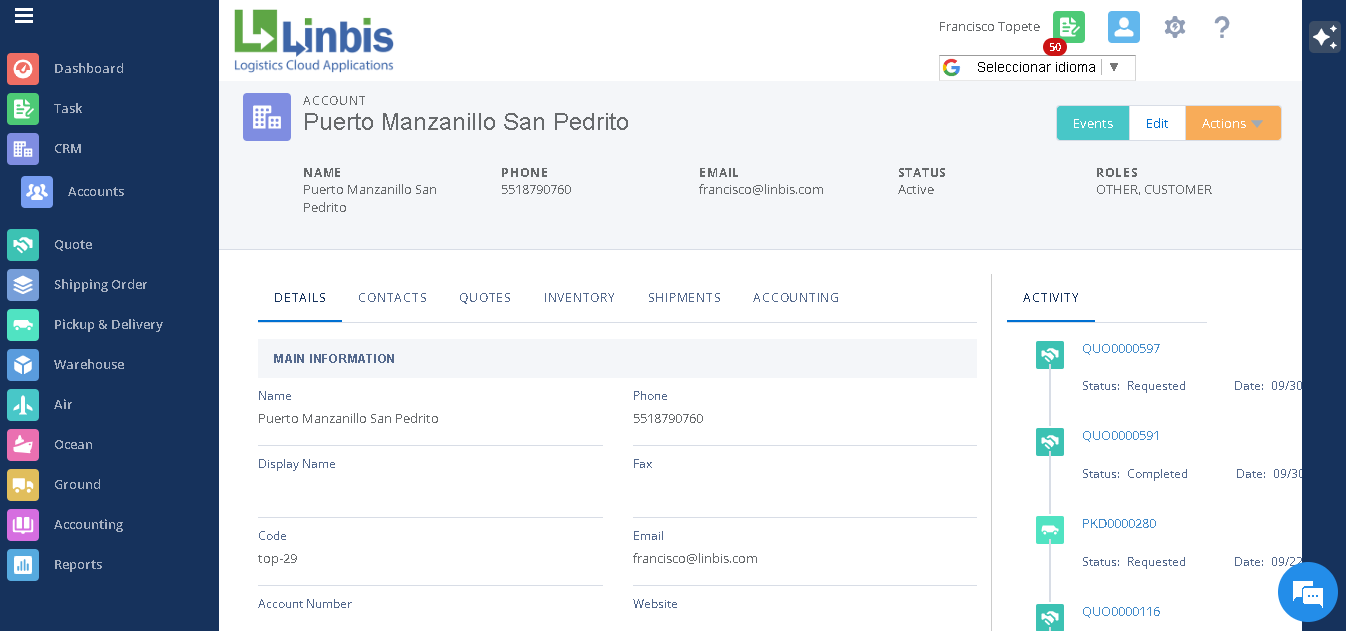
Task: Open quote QUO0000116 link
Action: pyautogui.click(x=1121, y=612)
